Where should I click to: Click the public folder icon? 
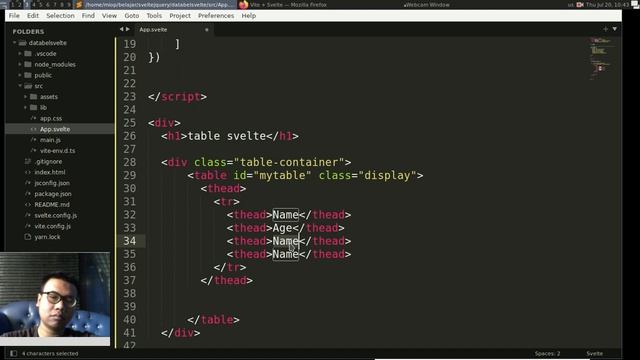coord(28,75)
